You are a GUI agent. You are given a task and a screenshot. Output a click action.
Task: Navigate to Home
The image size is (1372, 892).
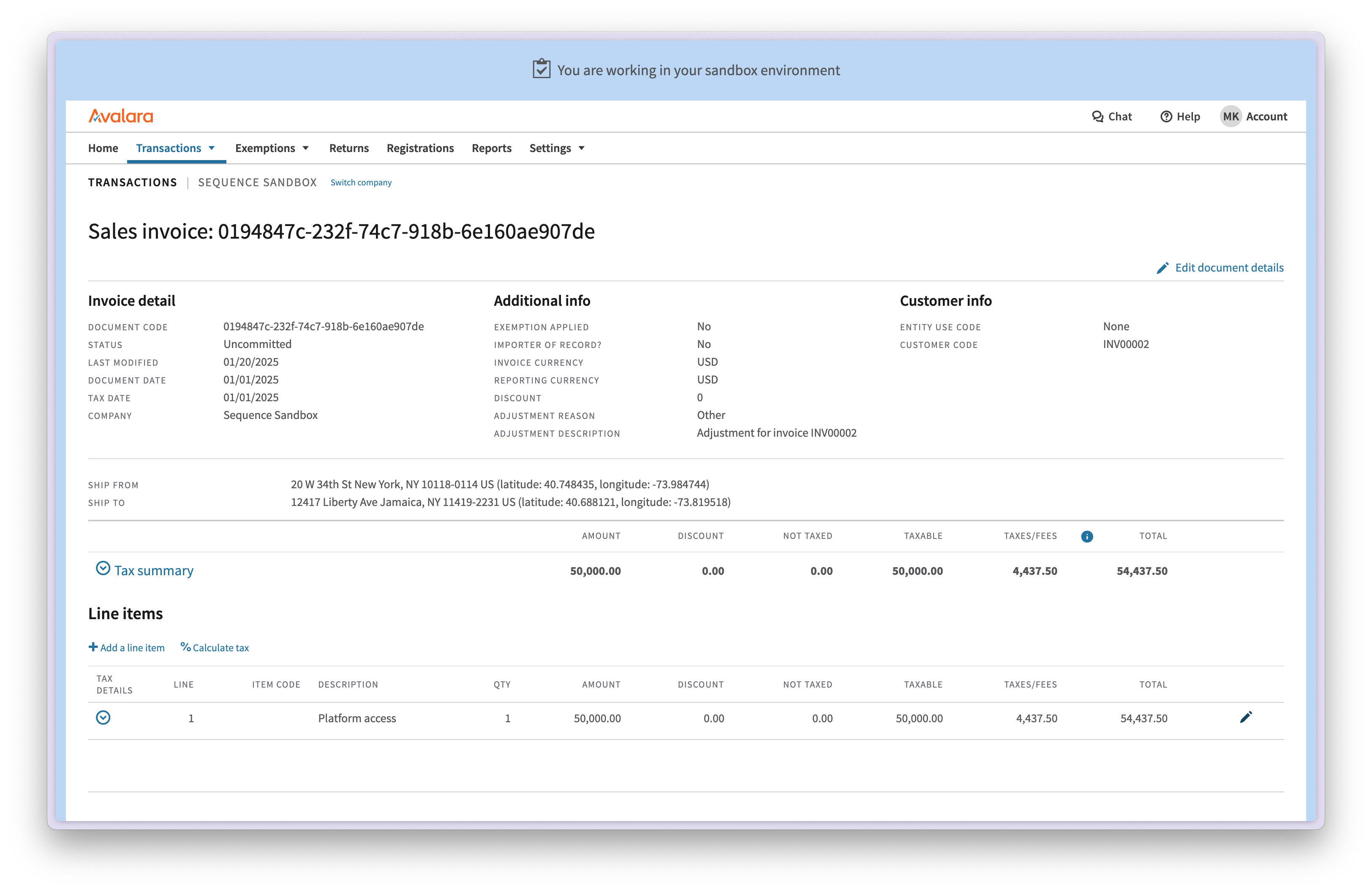tap(103, 148)
